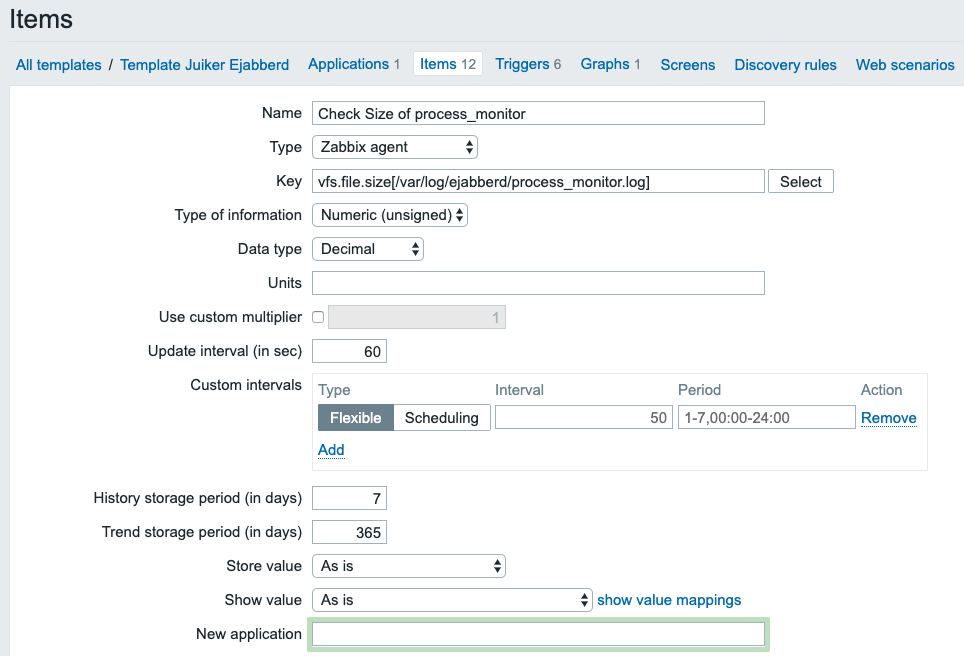
Task: Switch to the Triggers tab
Action: click(527, 64)
